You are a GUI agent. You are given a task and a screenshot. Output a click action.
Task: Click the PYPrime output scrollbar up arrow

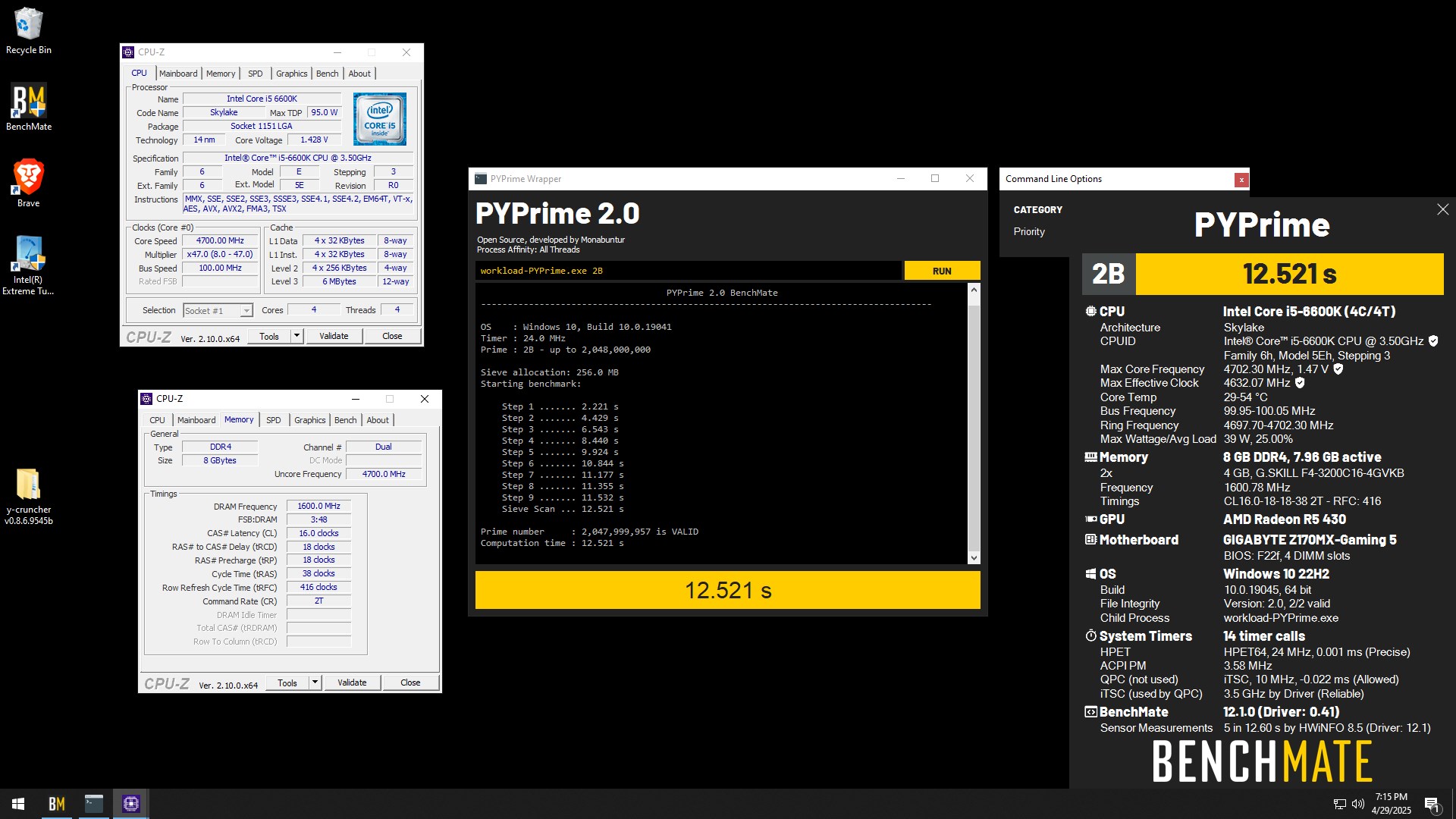974,290
